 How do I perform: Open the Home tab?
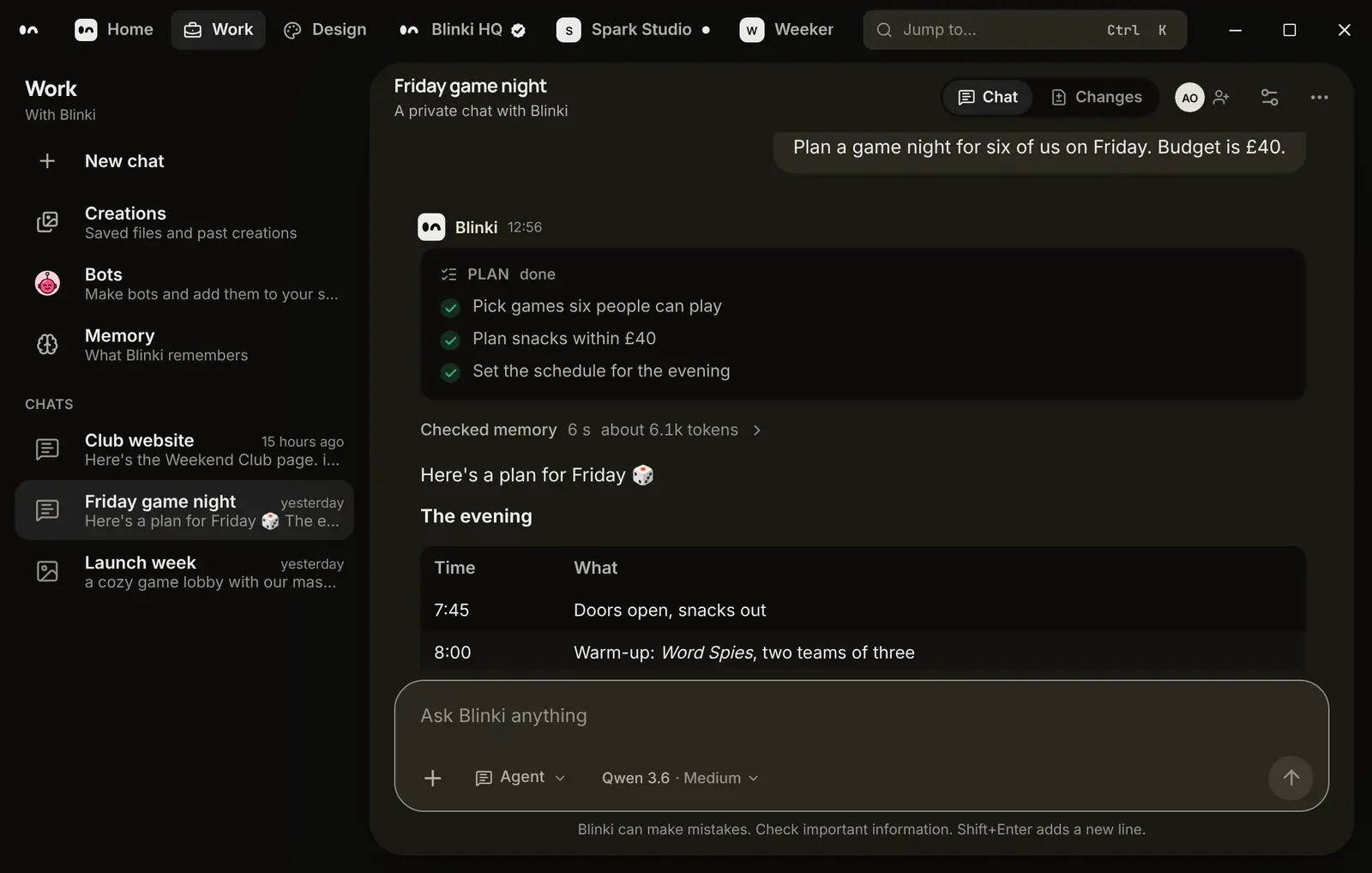pos(114,30)
